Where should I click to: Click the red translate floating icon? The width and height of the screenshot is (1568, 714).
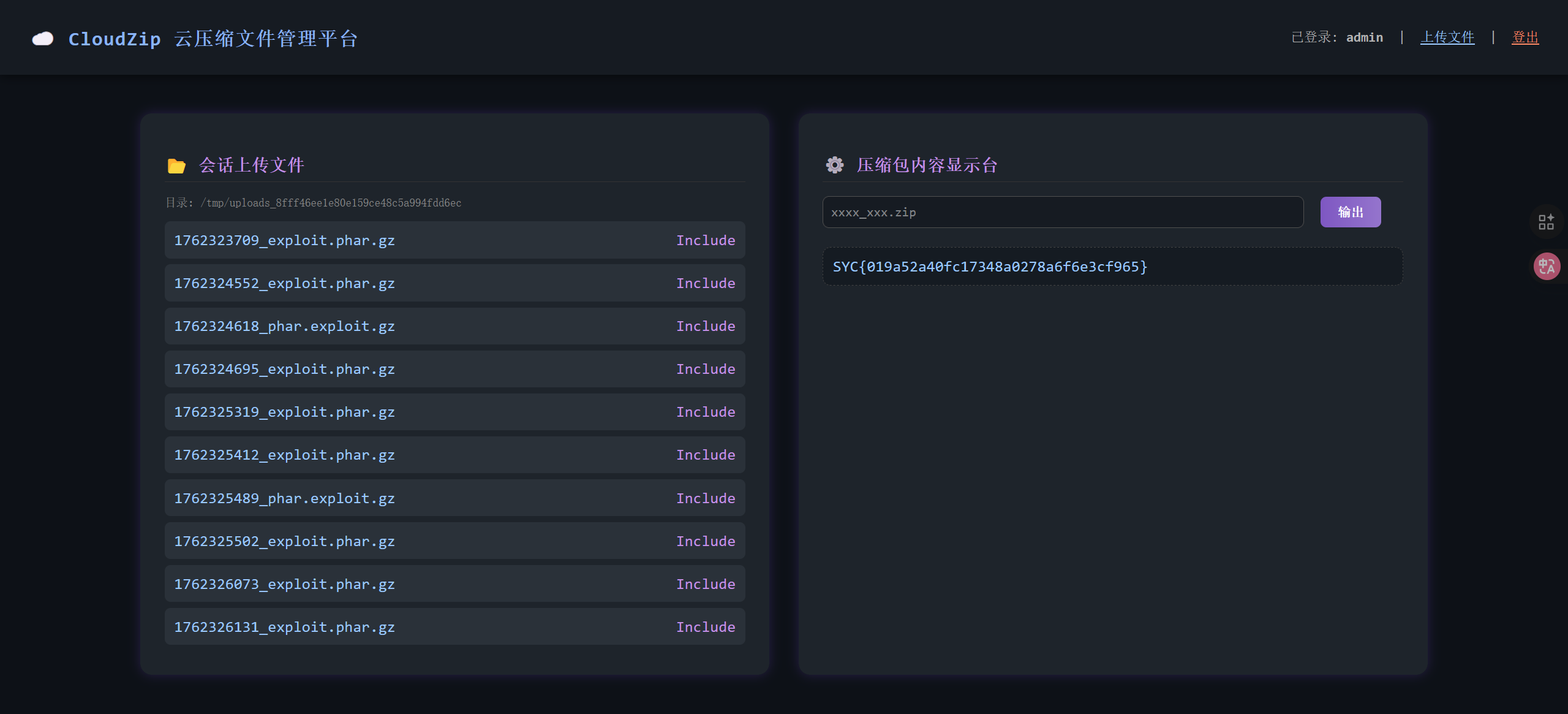pos(1546,266)
